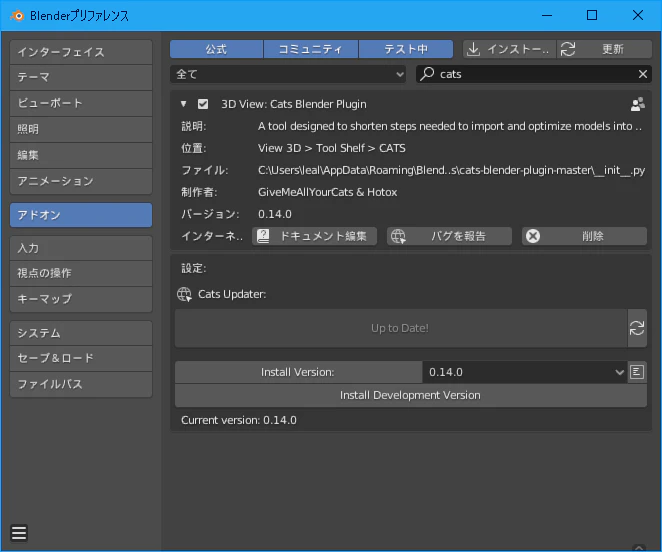This screenshot has width=662, height=552.
Task: Clear the cats search with X
Action: 643,74
